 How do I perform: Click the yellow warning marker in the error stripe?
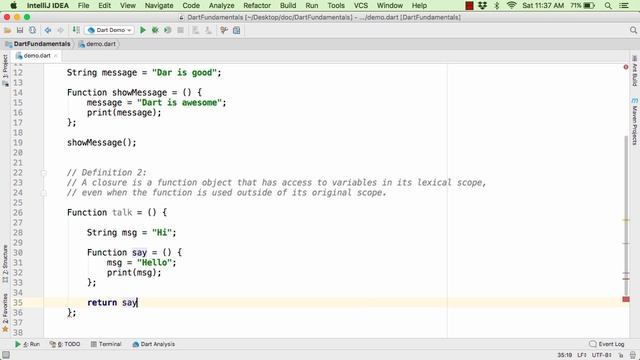point(626,220)
